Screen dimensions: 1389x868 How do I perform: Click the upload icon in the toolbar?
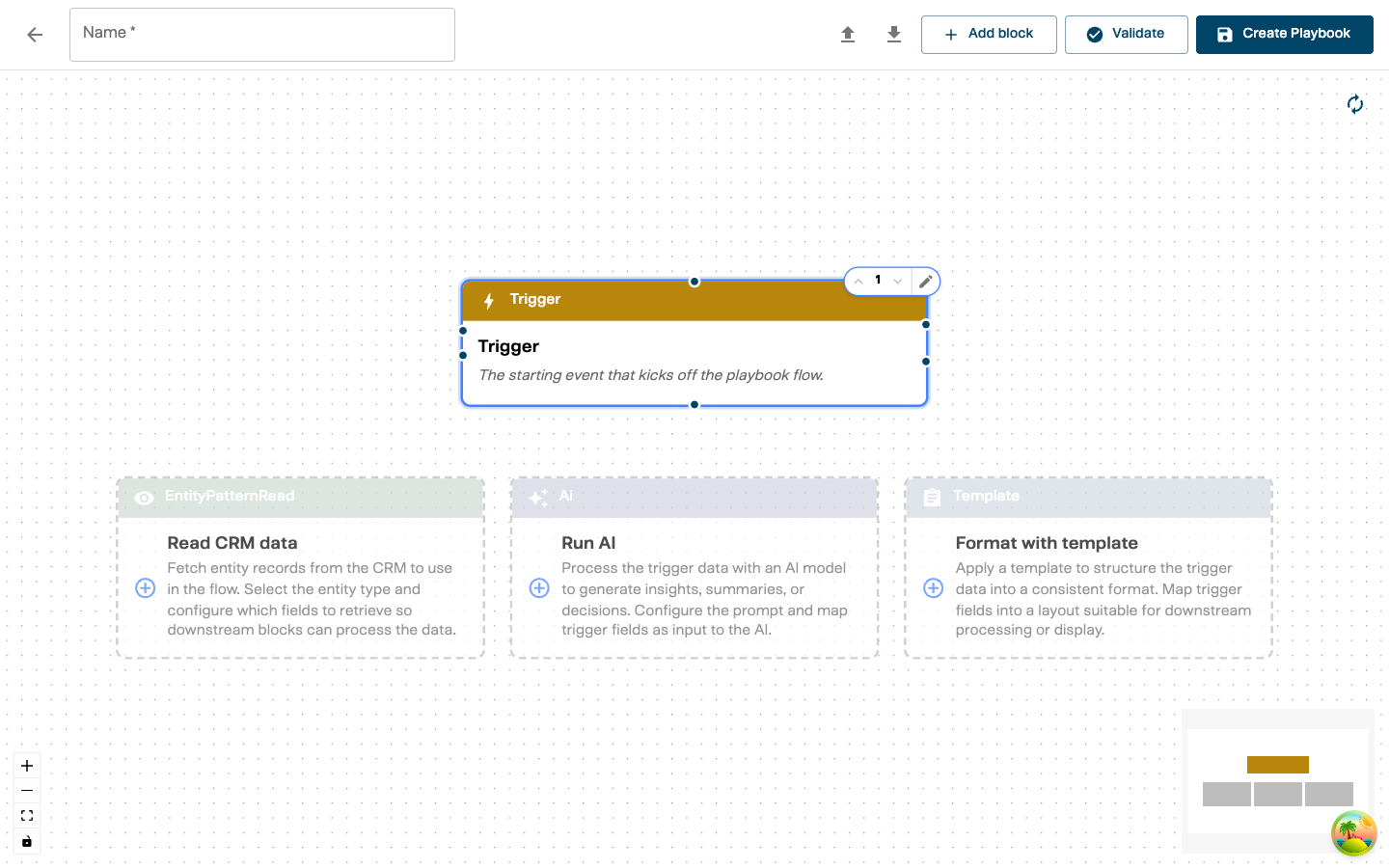(848, 35)
